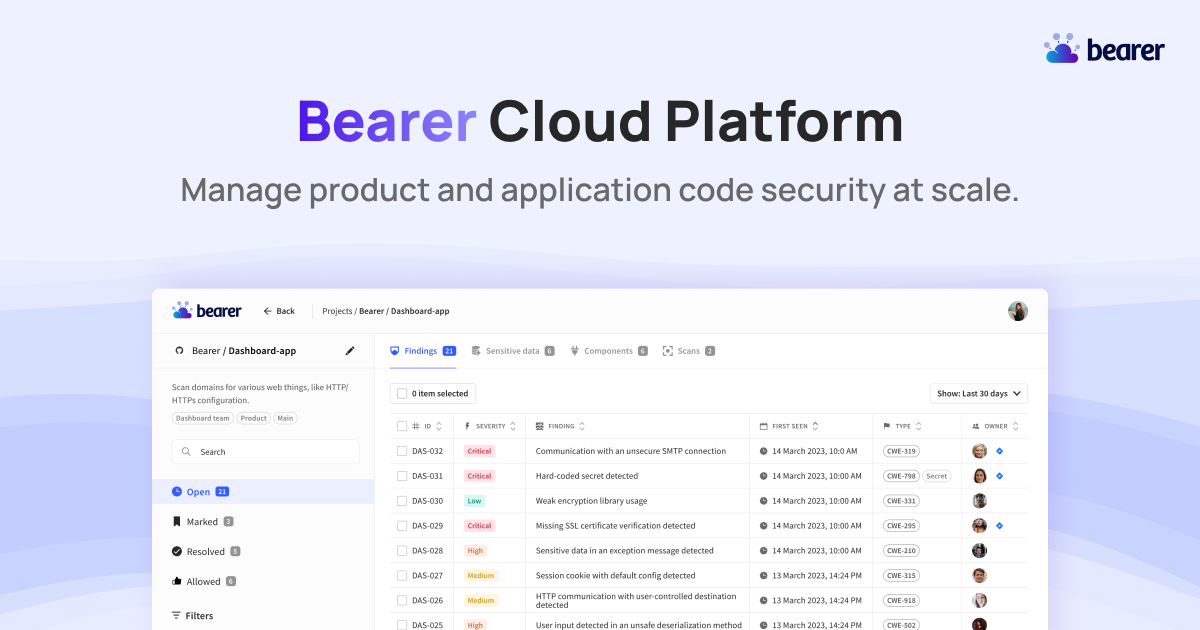The width and height of the screenshot is (1200, 630).
Task: Sort by Finding using its sort arrows
Action: [582, 426]
